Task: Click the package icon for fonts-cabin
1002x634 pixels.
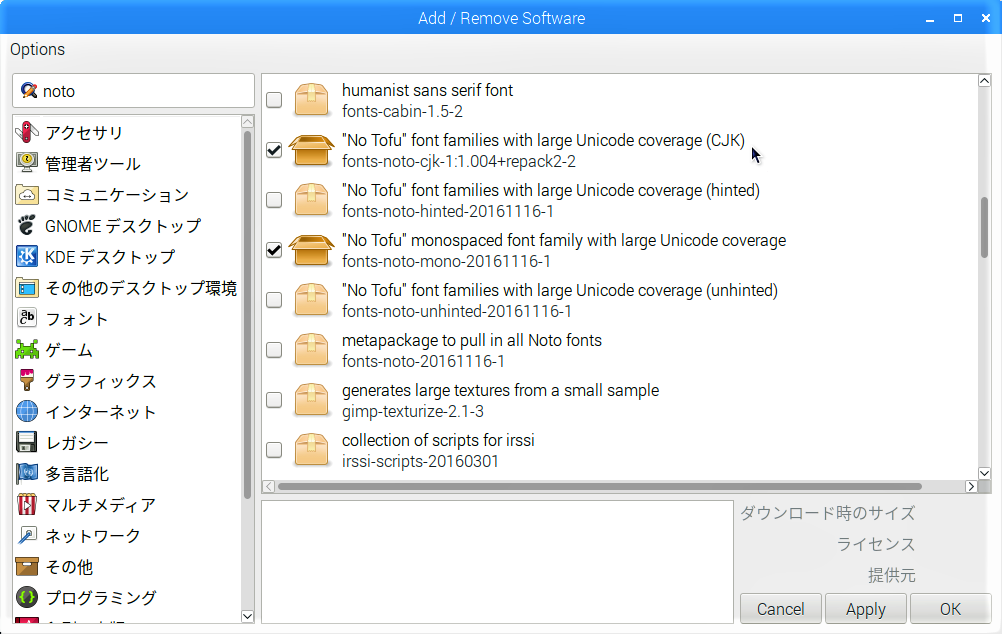Action: click(x=311, y=100)
